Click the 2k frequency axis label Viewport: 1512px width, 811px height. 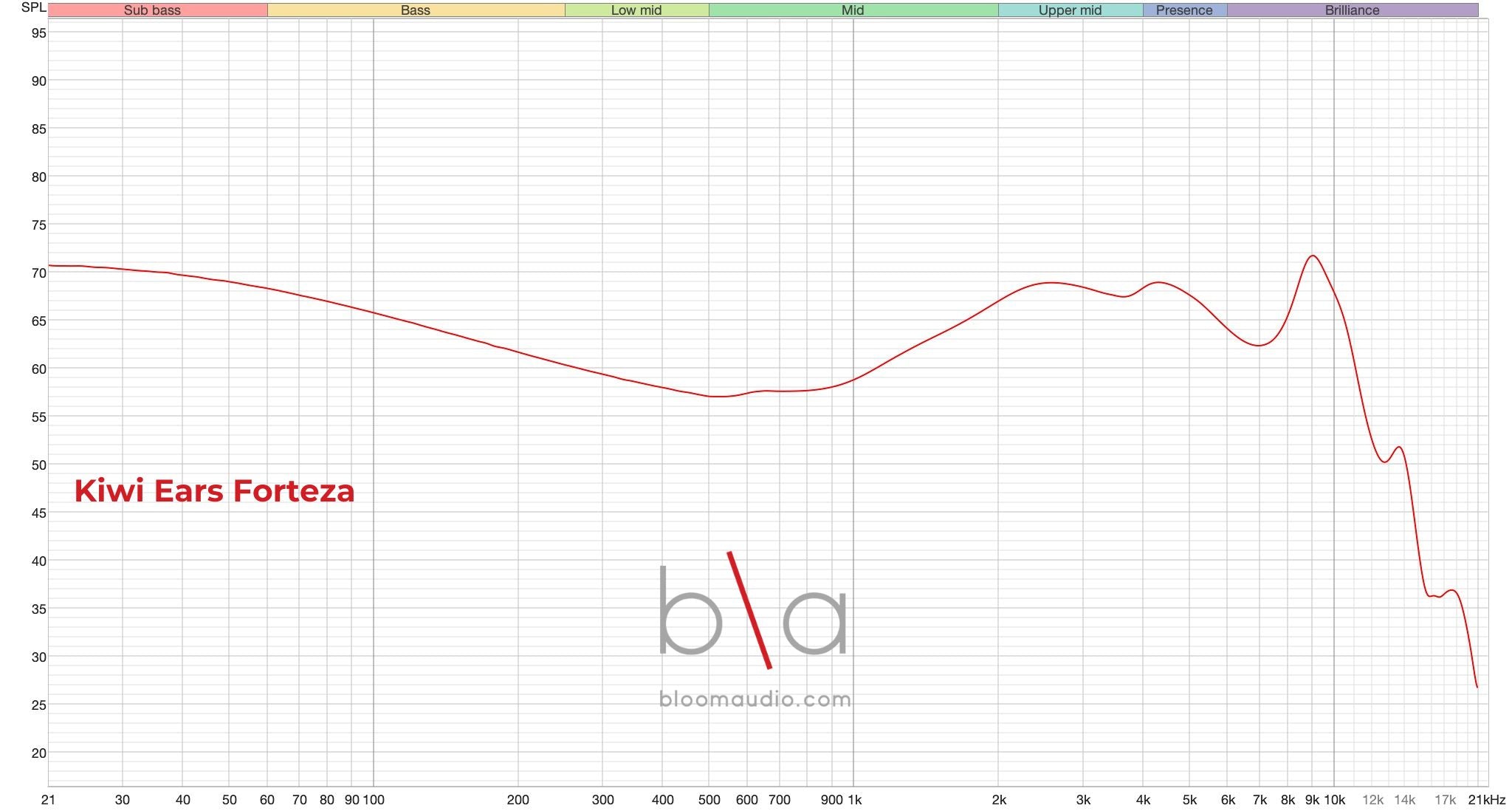(x=999, y=800)
